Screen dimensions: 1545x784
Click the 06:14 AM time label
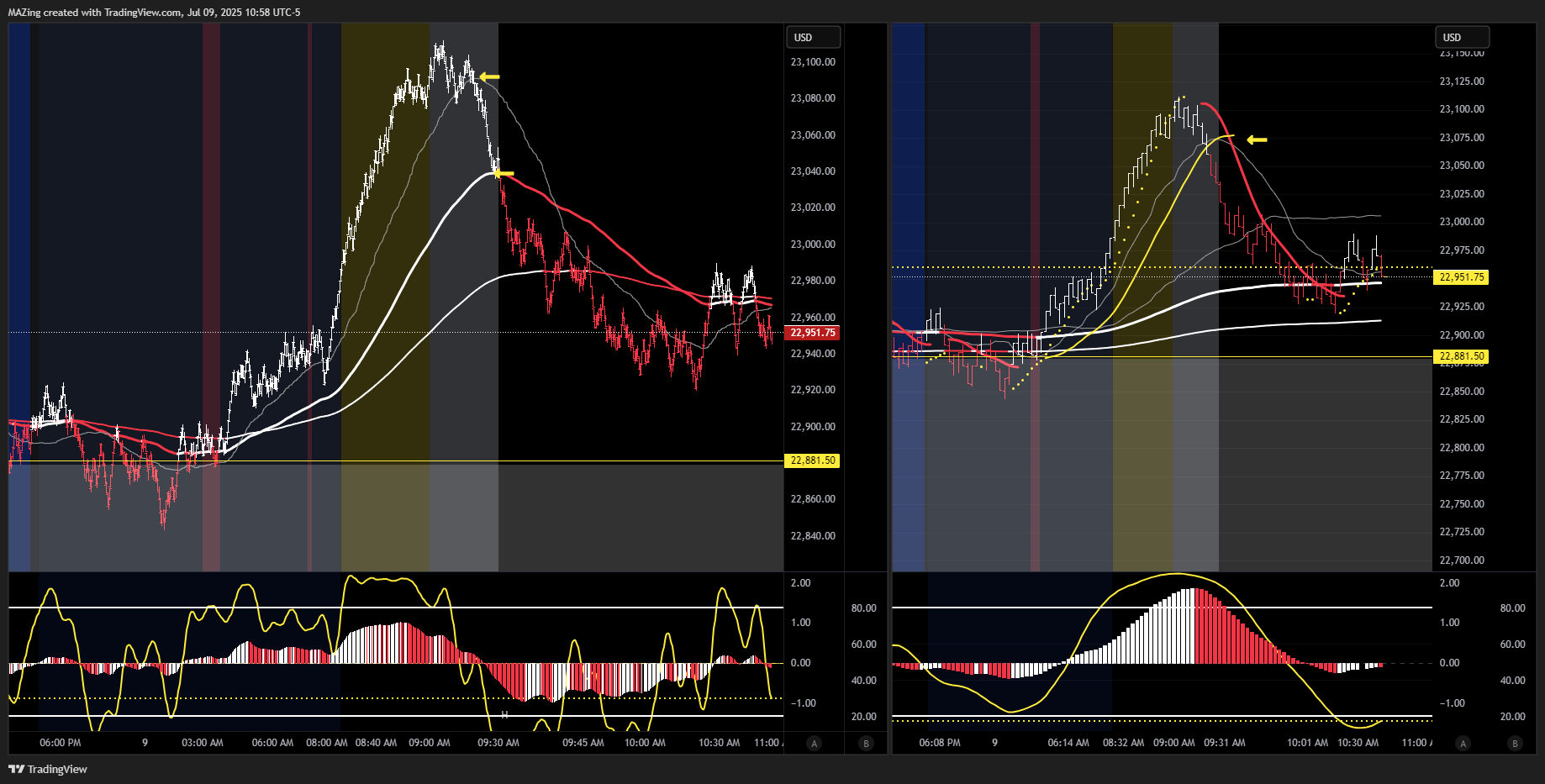(1068, 743)
